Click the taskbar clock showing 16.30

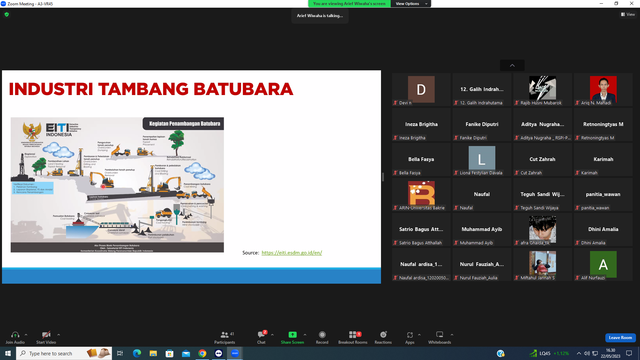click(x=611, y=353)
